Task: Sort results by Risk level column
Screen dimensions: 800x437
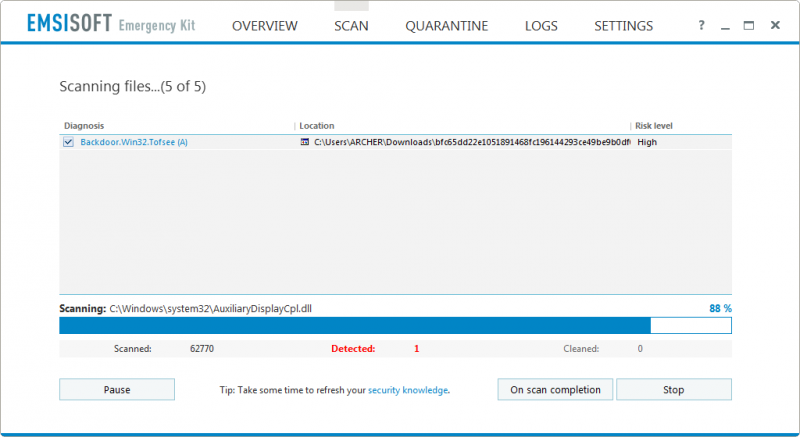Action: (x=654, y=126)
